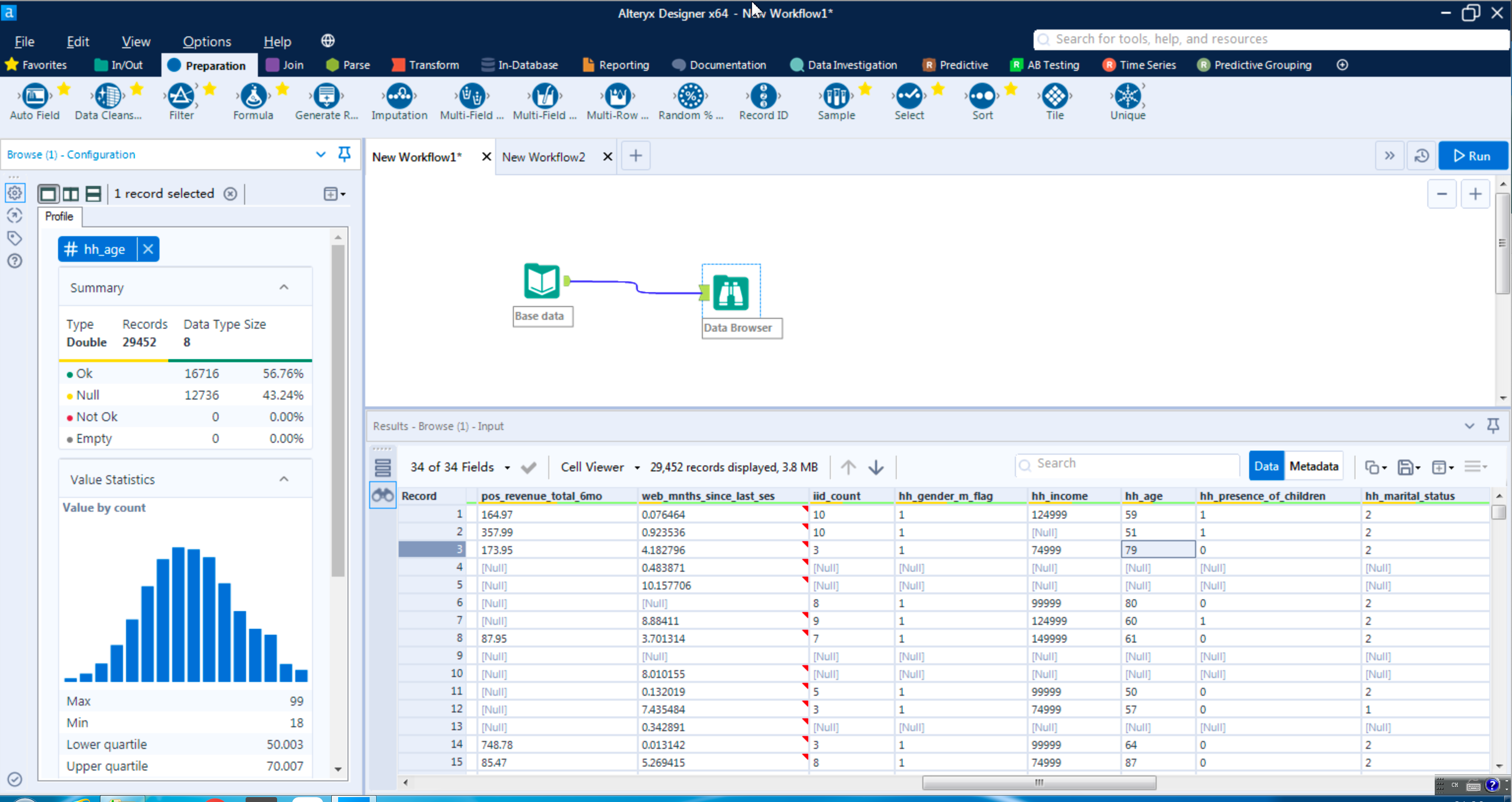The width and height of the screenshot is (1512, 802).
Task: Switch to stacked panel layout view
Action: tap(94, 193)
